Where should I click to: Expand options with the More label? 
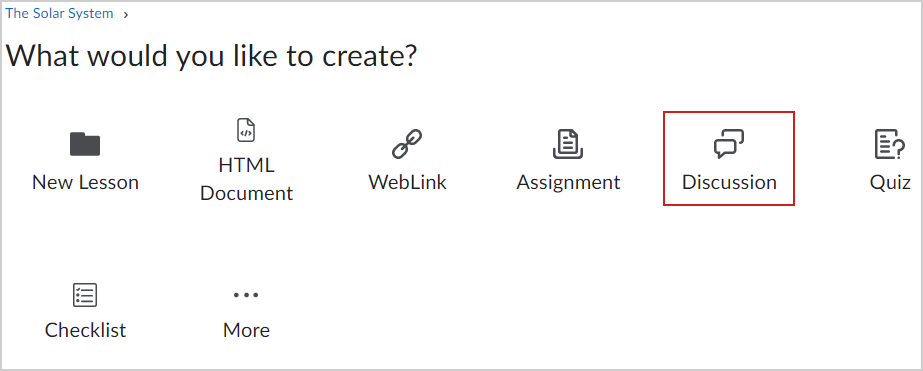pos(246,330)
